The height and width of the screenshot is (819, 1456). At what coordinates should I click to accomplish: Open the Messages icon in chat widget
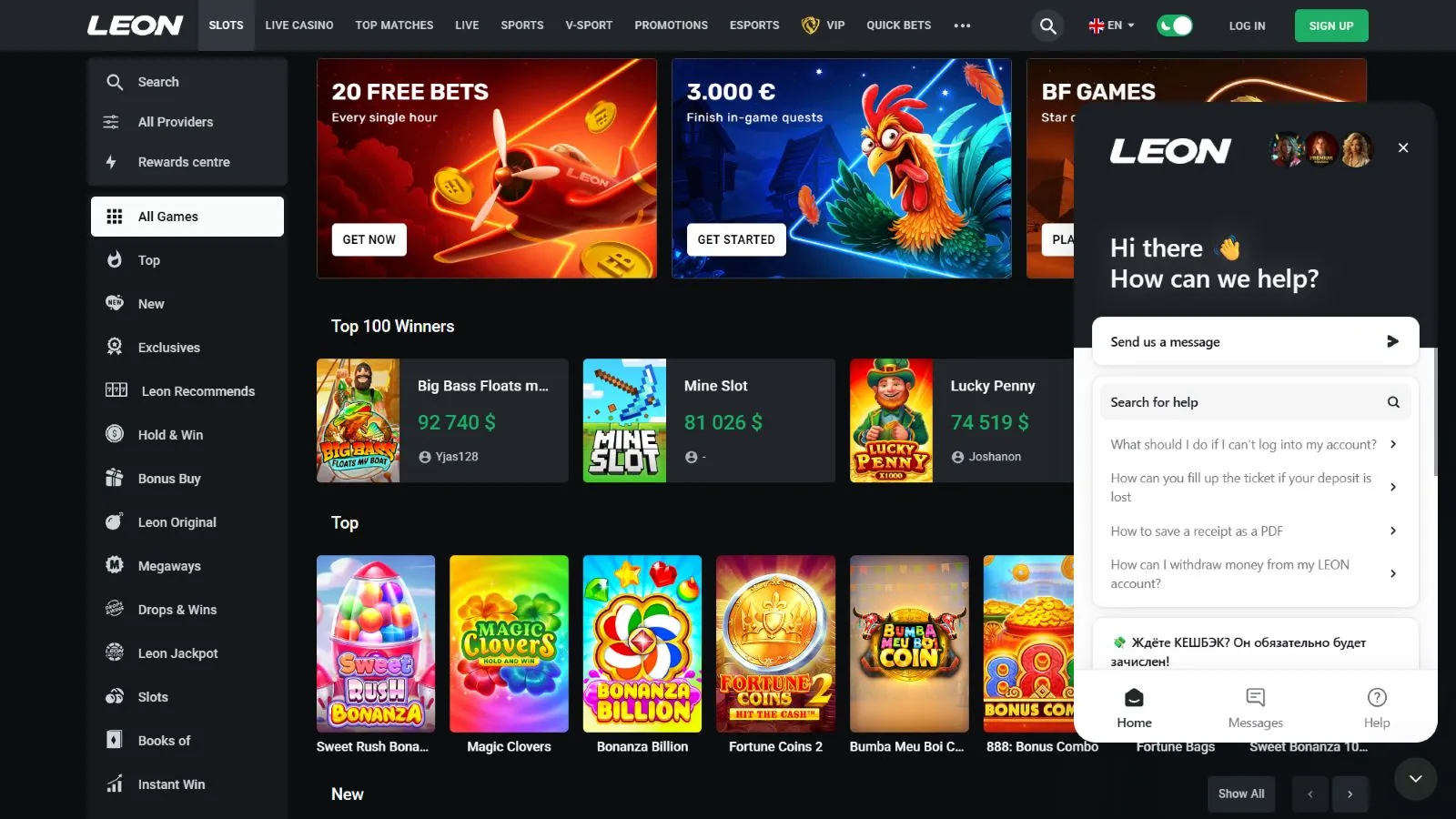tap(1256, 697)
